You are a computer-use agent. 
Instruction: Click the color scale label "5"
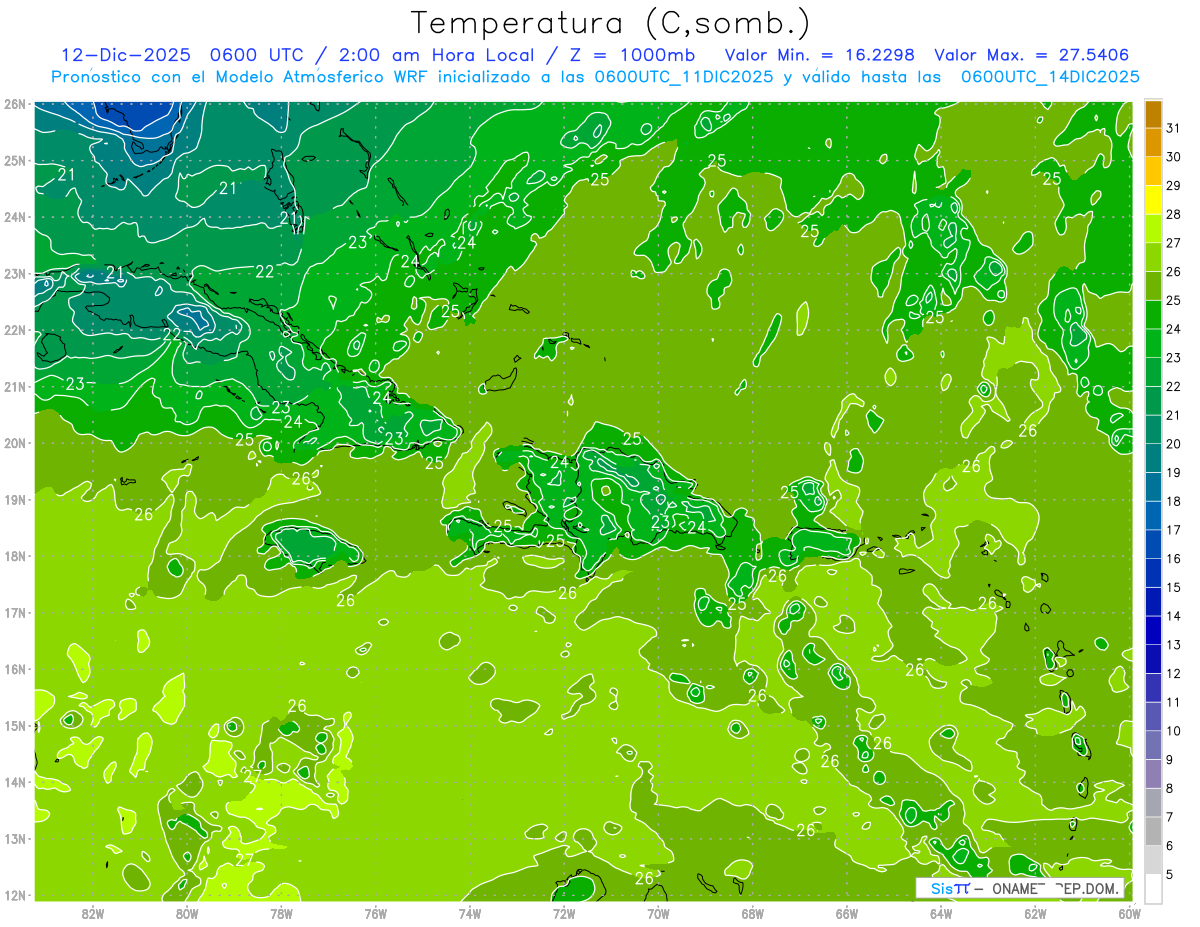(x=1170, y=874)
